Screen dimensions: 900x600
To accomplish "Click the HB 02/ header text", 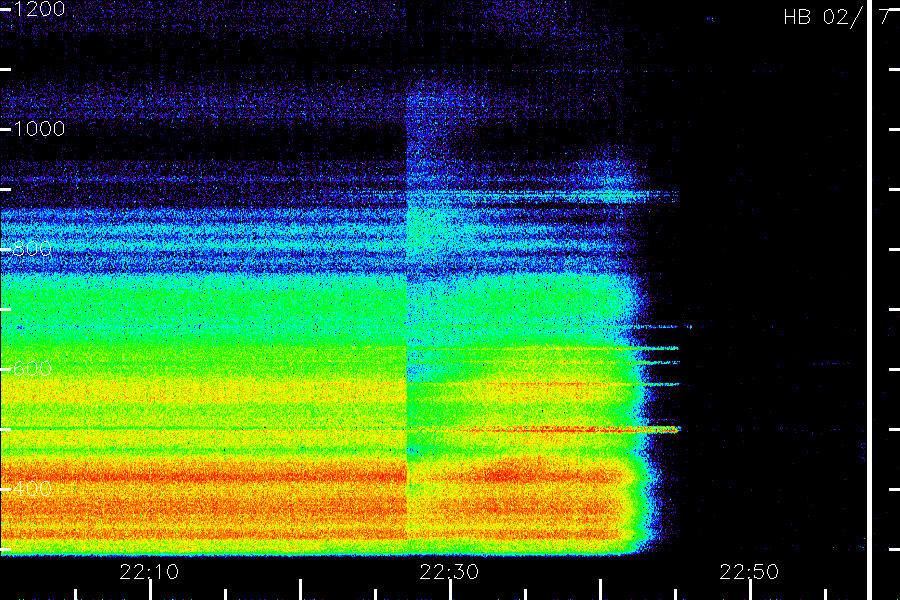I will pos(823,17).
